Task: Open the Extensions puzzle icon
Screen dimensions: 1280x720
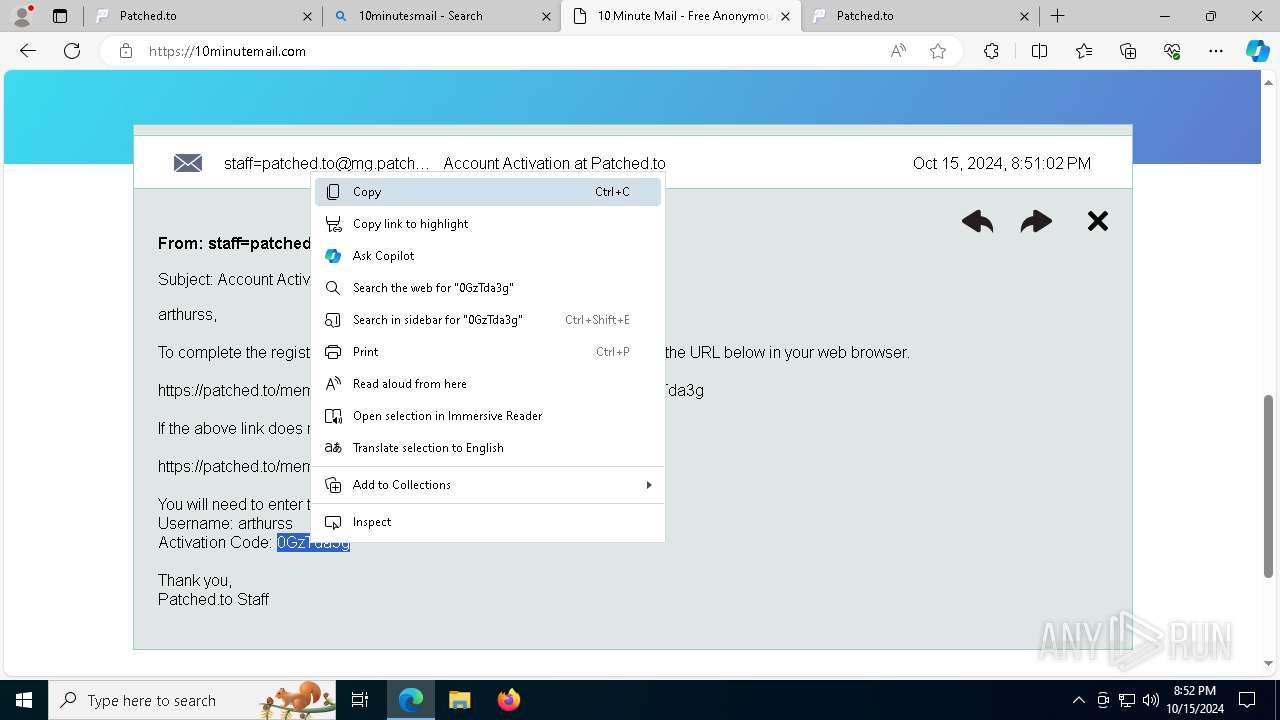Action: pos(991,51)
